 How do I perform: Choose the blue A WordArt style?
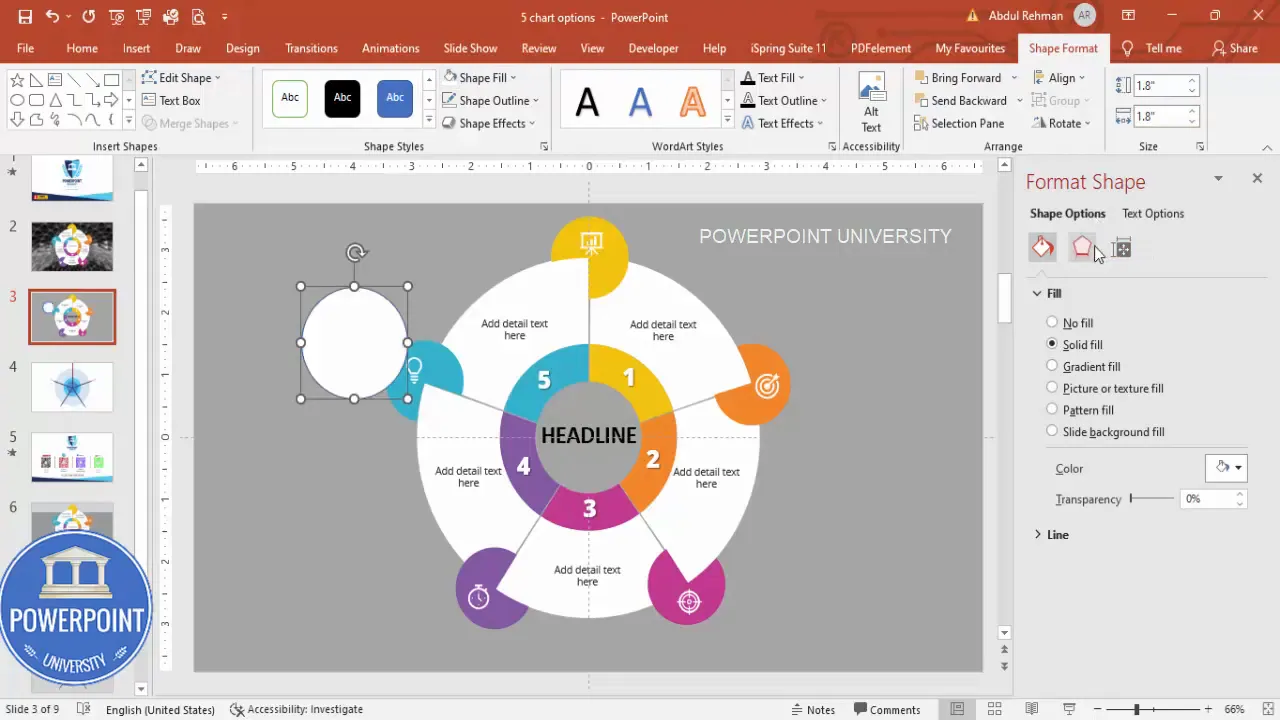(640, 101)
